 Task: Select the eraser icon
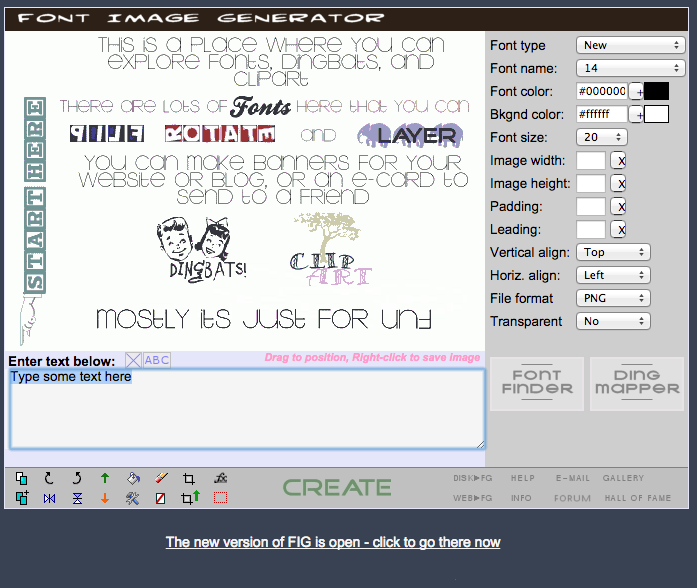(161, 478)
